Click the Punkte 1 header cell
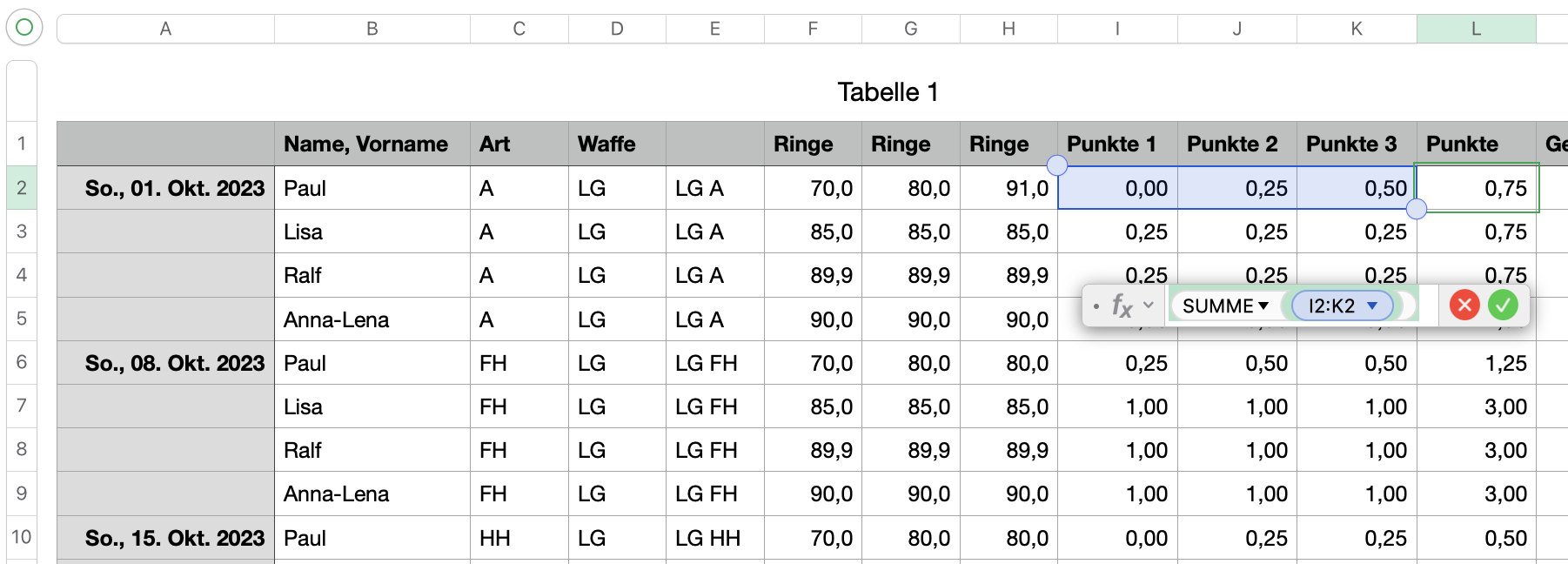 click(x=1111, y=144)
